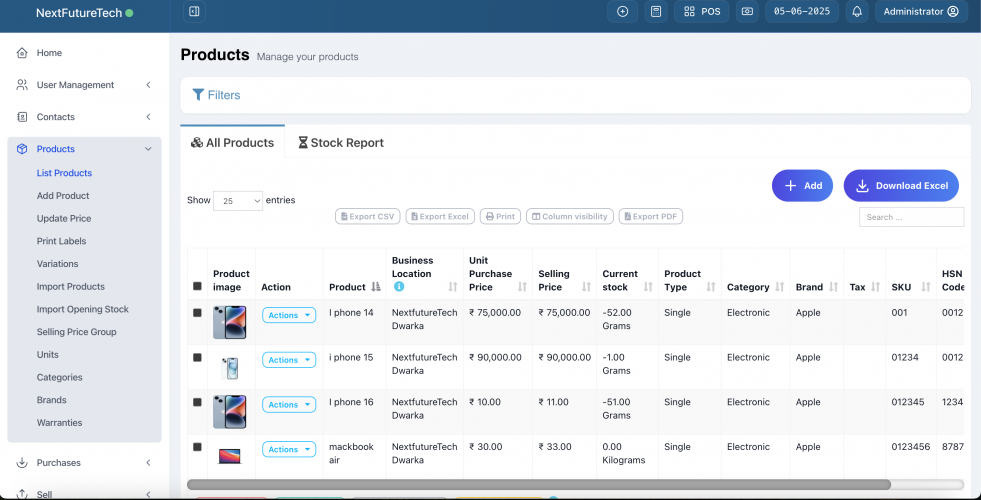Screen dimensions: 981x500
Task: Check the I phone 16 row checkbox
Action: (197, 402)
